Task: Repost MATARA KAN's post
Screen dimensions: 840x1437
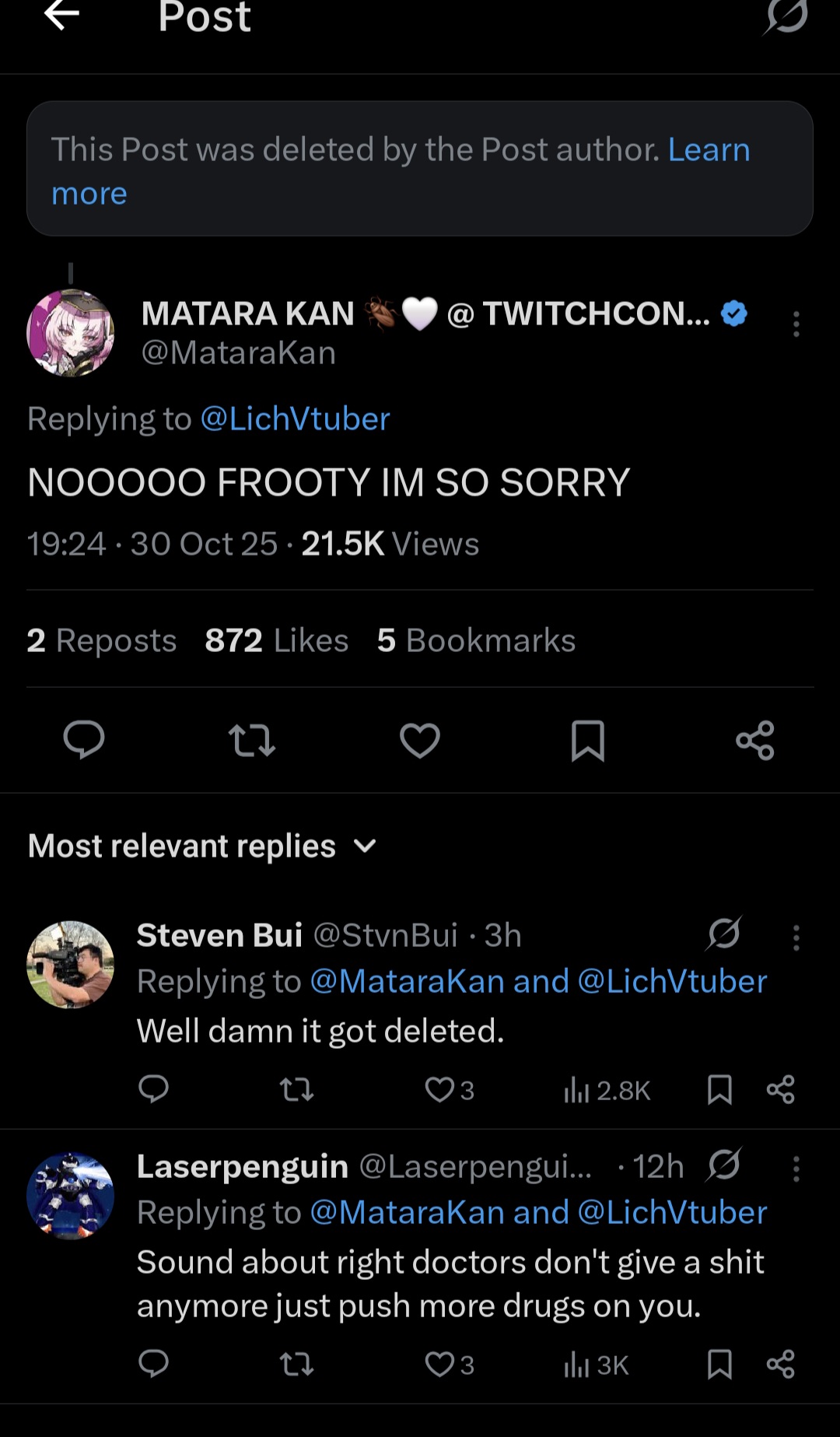Action: 252,739
